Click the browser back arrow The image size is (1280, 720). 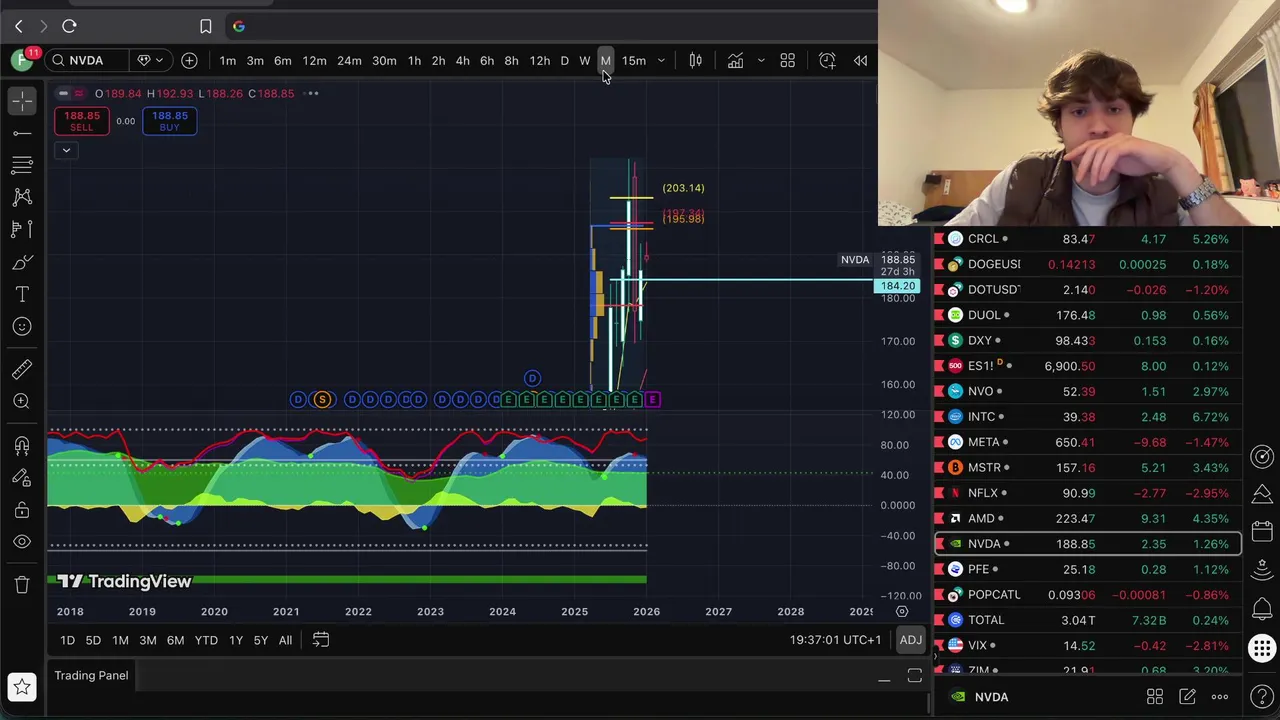18,26
